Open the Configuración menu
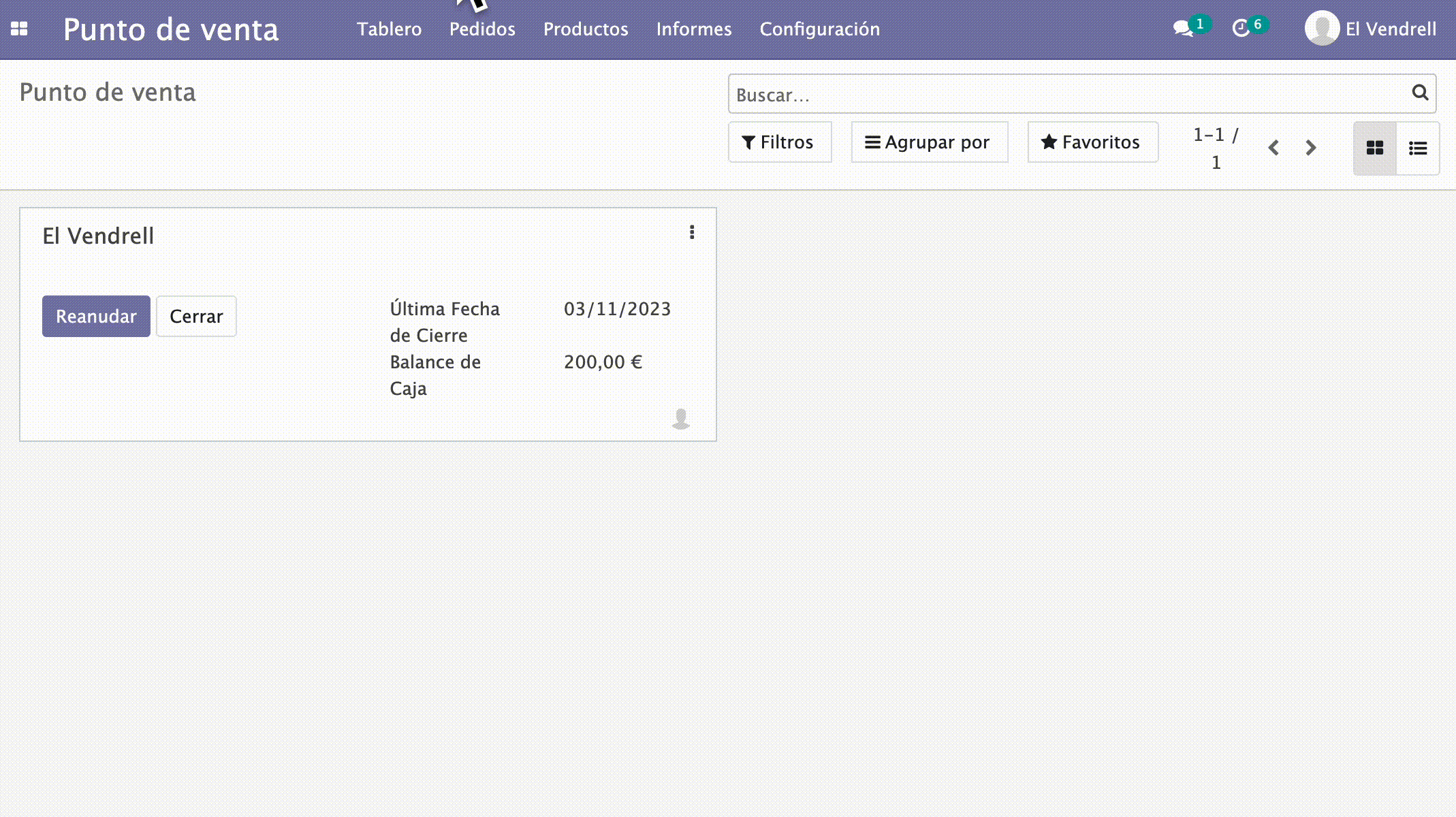The height and width of the screenshot is (817, 1456). tap(819, 29)
